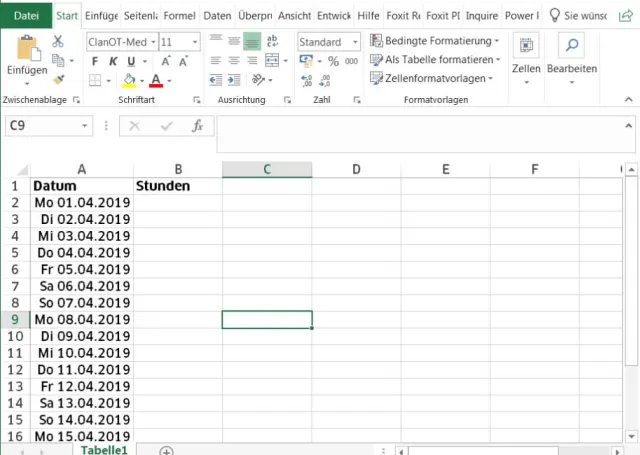Click the Bearbeiten magnifier icon
The height and width of the screenshot is (455, 640).
pyautogui.click(x=572, y=45)
